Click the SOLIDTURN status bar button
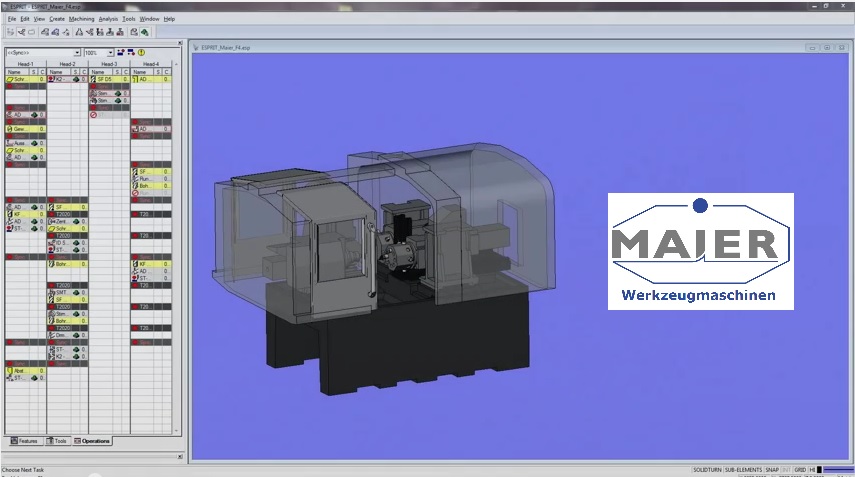 tap(706, 469)
